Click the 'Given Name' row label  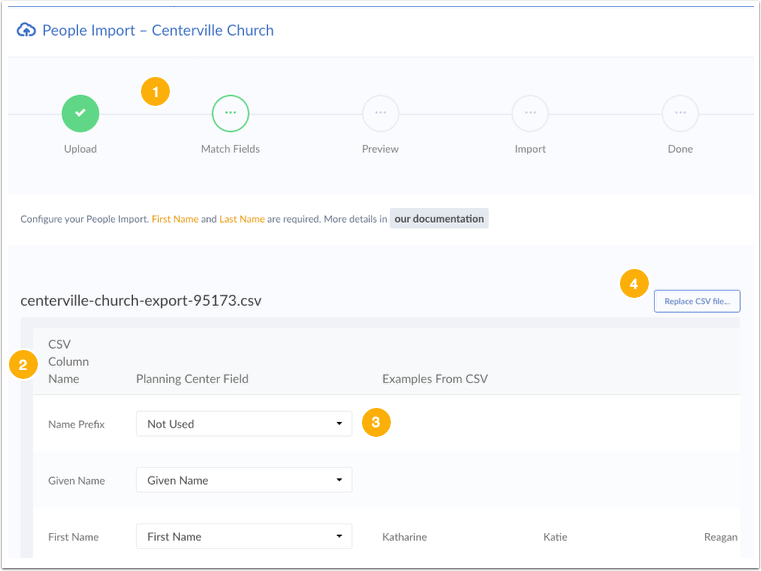click(77, 481)
